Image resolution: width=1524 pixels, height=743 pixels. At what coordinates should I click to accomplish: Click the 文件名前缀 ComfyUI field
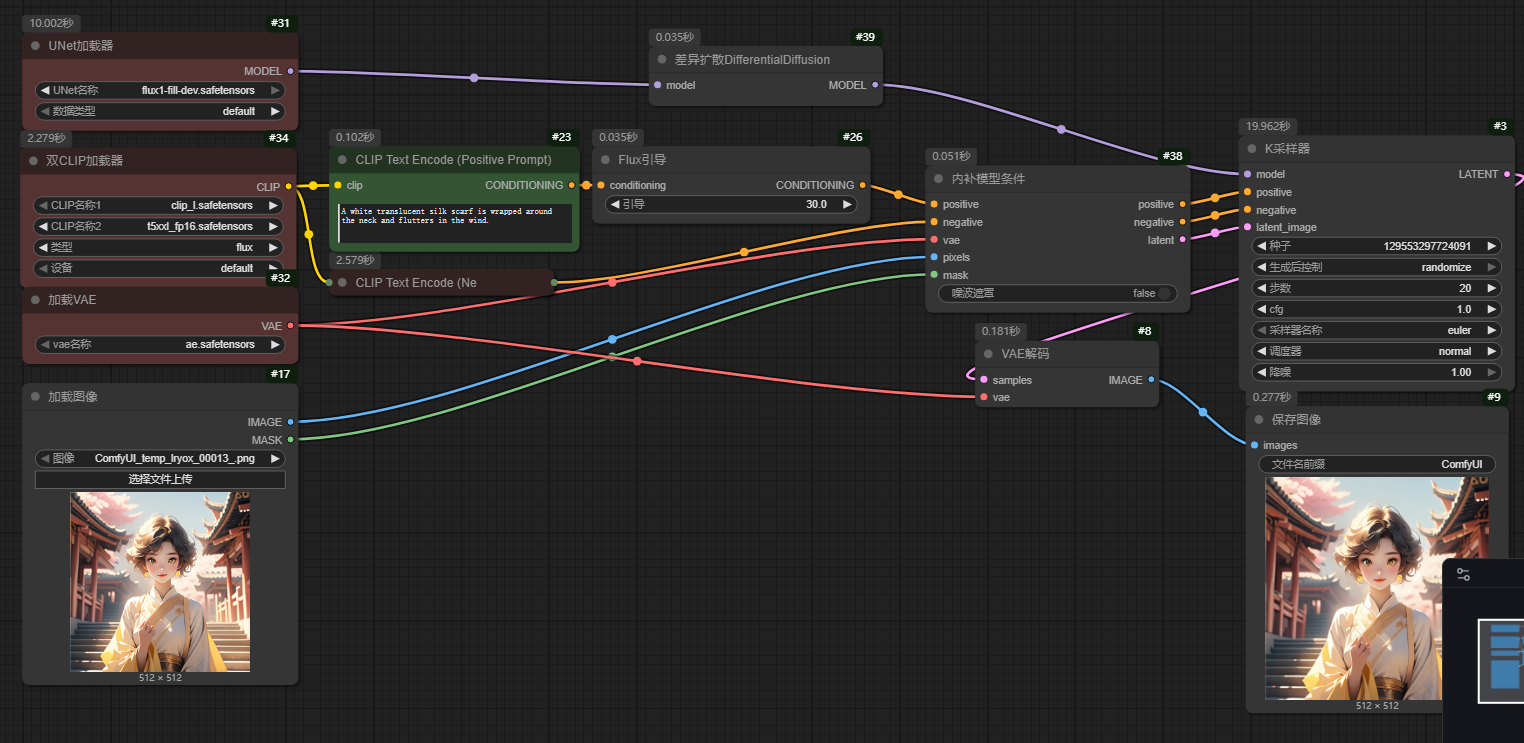[1376, 464]
